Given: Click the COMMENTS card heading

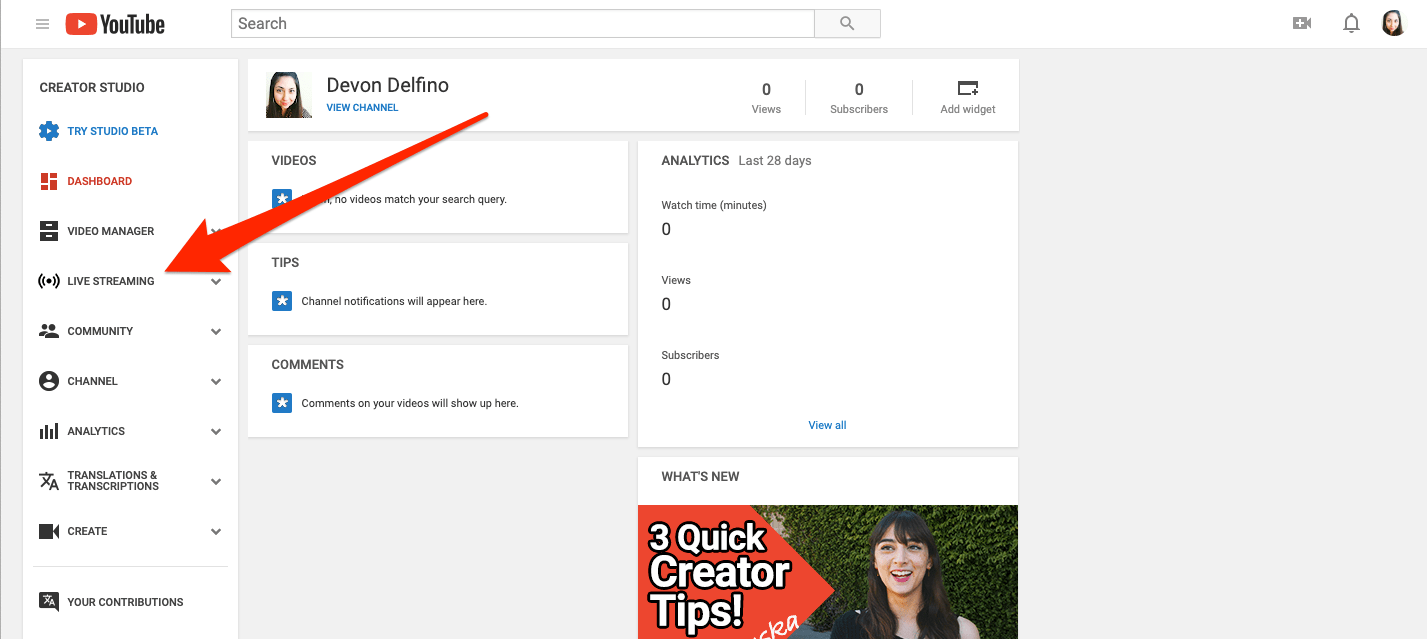Looking at the screenshot, I should click(308, 364).
